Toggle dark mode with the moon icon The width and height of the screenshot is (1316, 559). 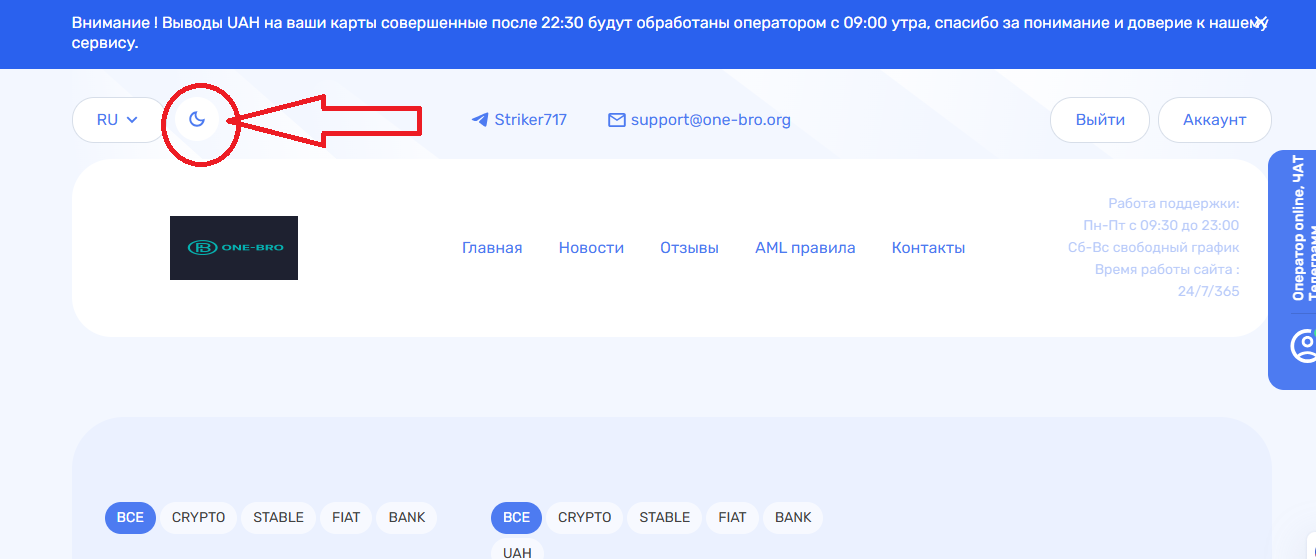pos(197,120)
